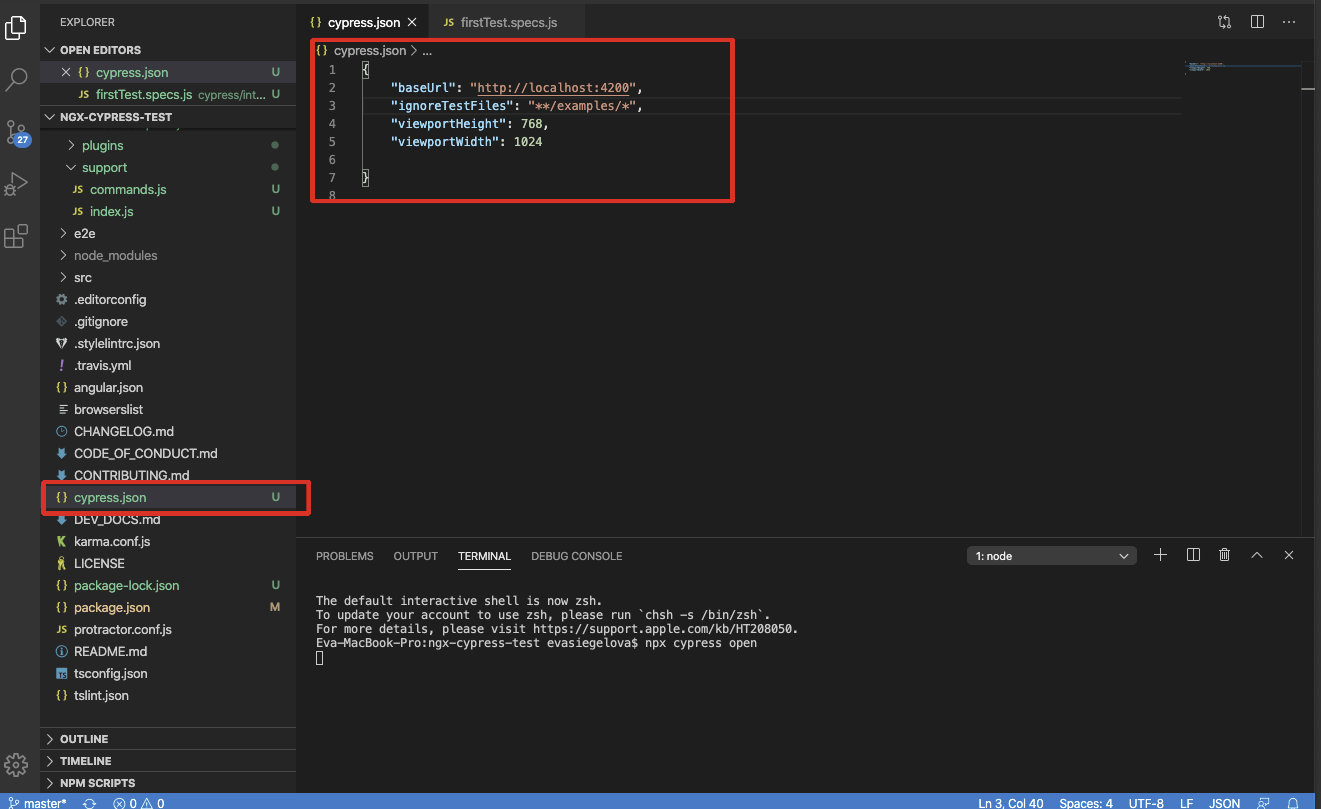Split the terminal pane
The height and width of the screenshot is (809, 1321).
click(x=1193, y=555)
